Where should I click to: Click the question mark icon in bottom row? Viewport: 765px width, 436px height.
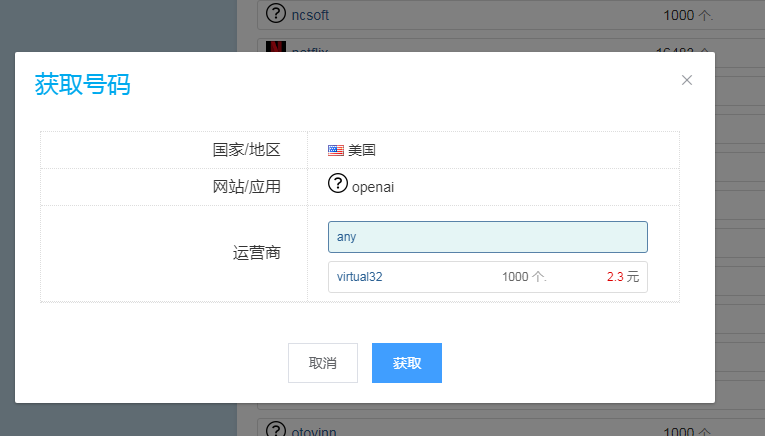[277, 430]
